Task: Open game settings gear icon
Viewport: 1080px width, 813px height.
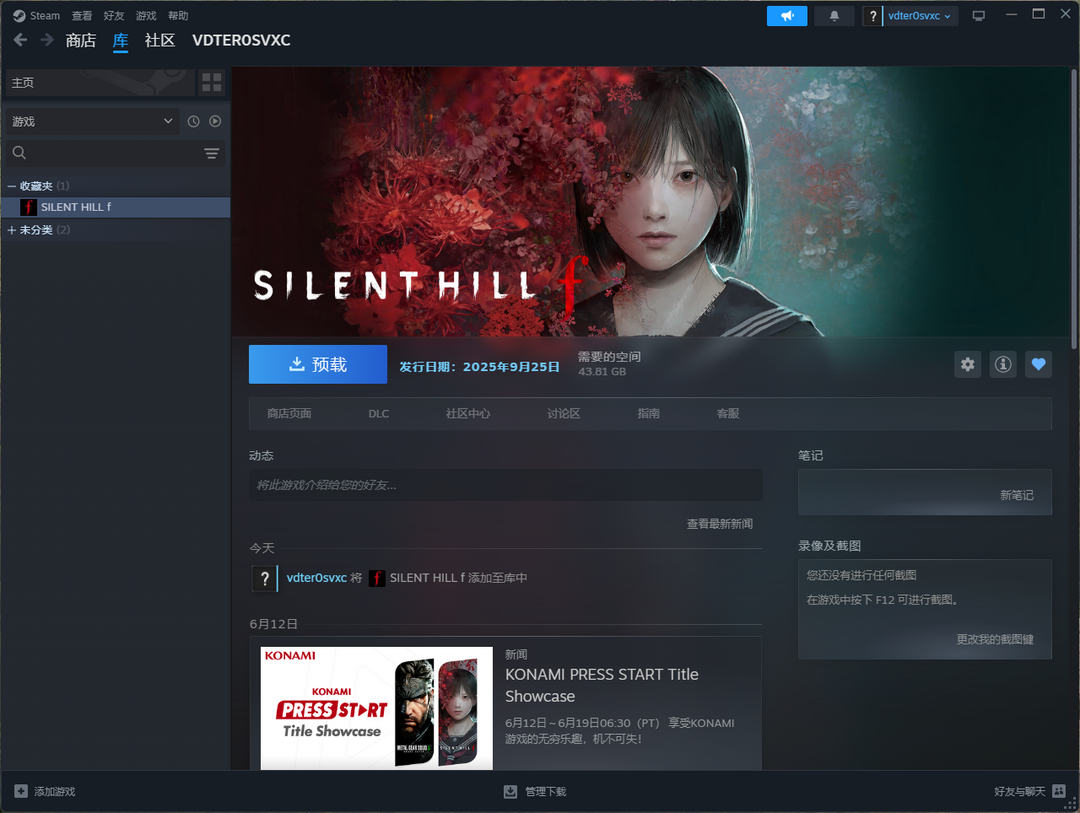Action: click(x=967, y=365)
